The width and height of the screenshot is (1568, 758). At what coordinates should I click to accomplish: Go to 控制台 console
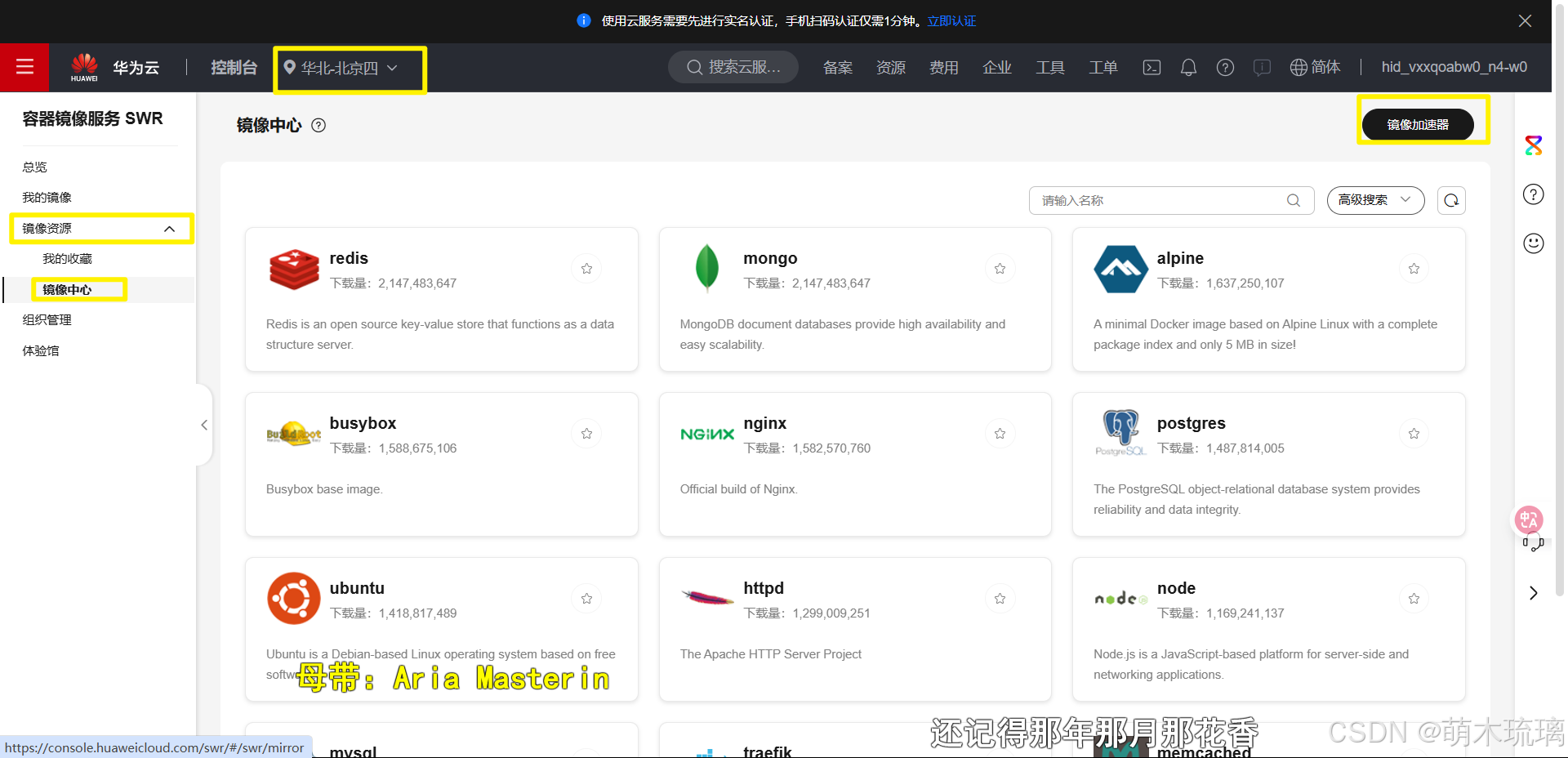pyautogui.click(x=234, y=68)
